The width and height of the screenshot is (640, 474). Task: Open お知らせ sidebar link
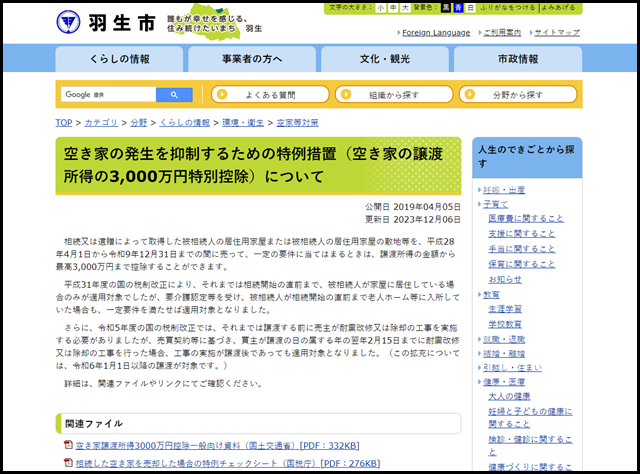click(505, 279)
